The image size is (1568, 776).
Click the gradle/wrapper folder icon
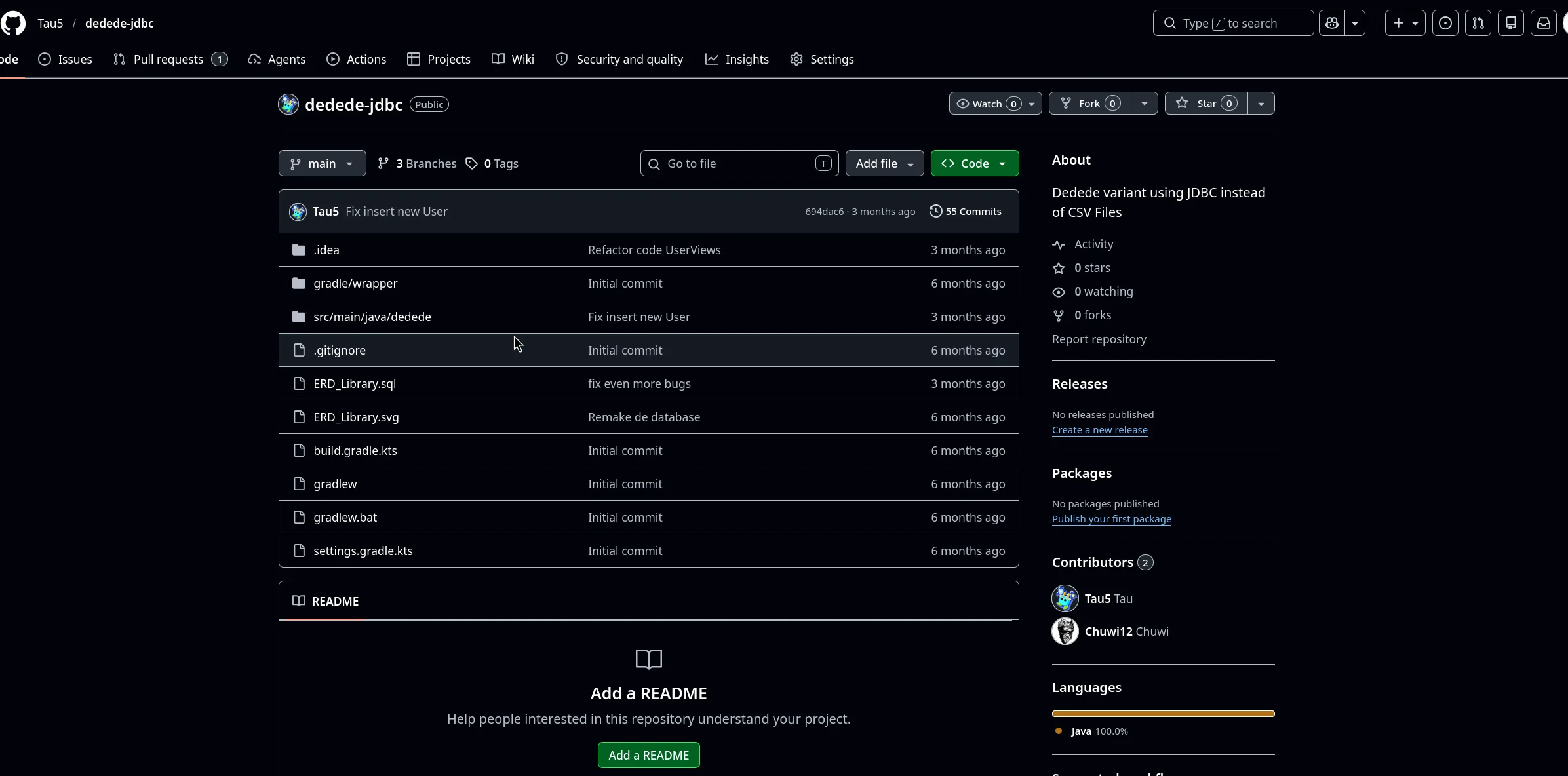click(x=299, y=283)
